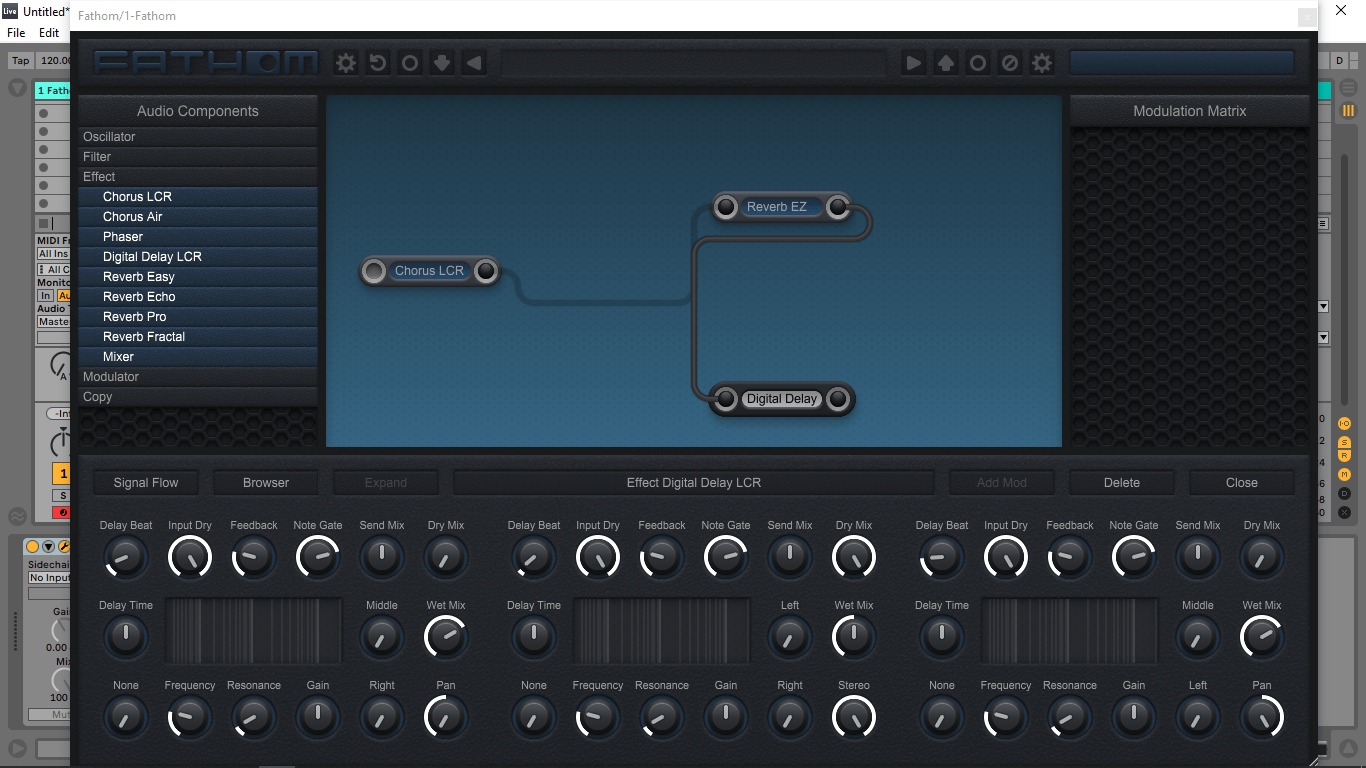This screenshot has width=1366, height=768.
Task: Click the round triangle icon under Live's Tap button
Action: click(17, 88)
